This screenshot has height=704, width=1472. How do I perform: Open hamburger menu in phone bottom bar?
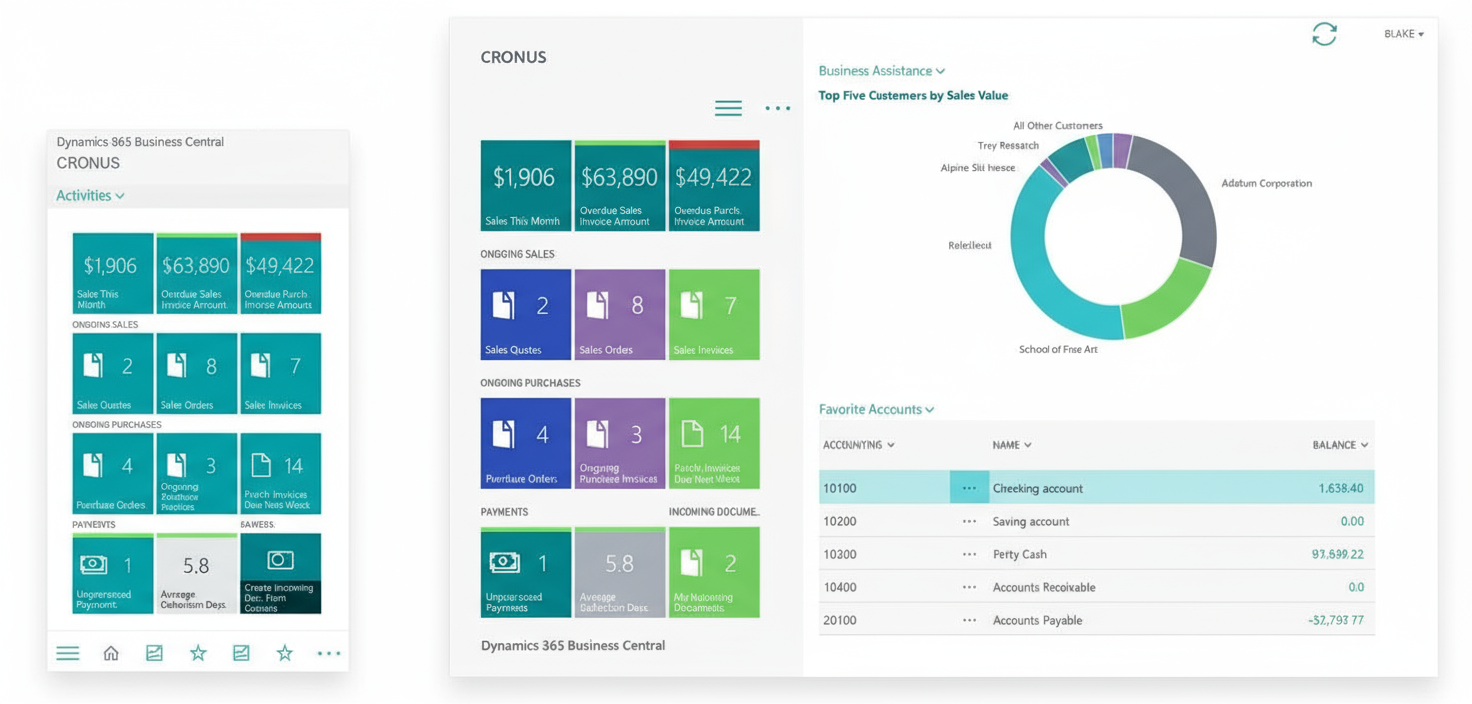pos(68,653)
